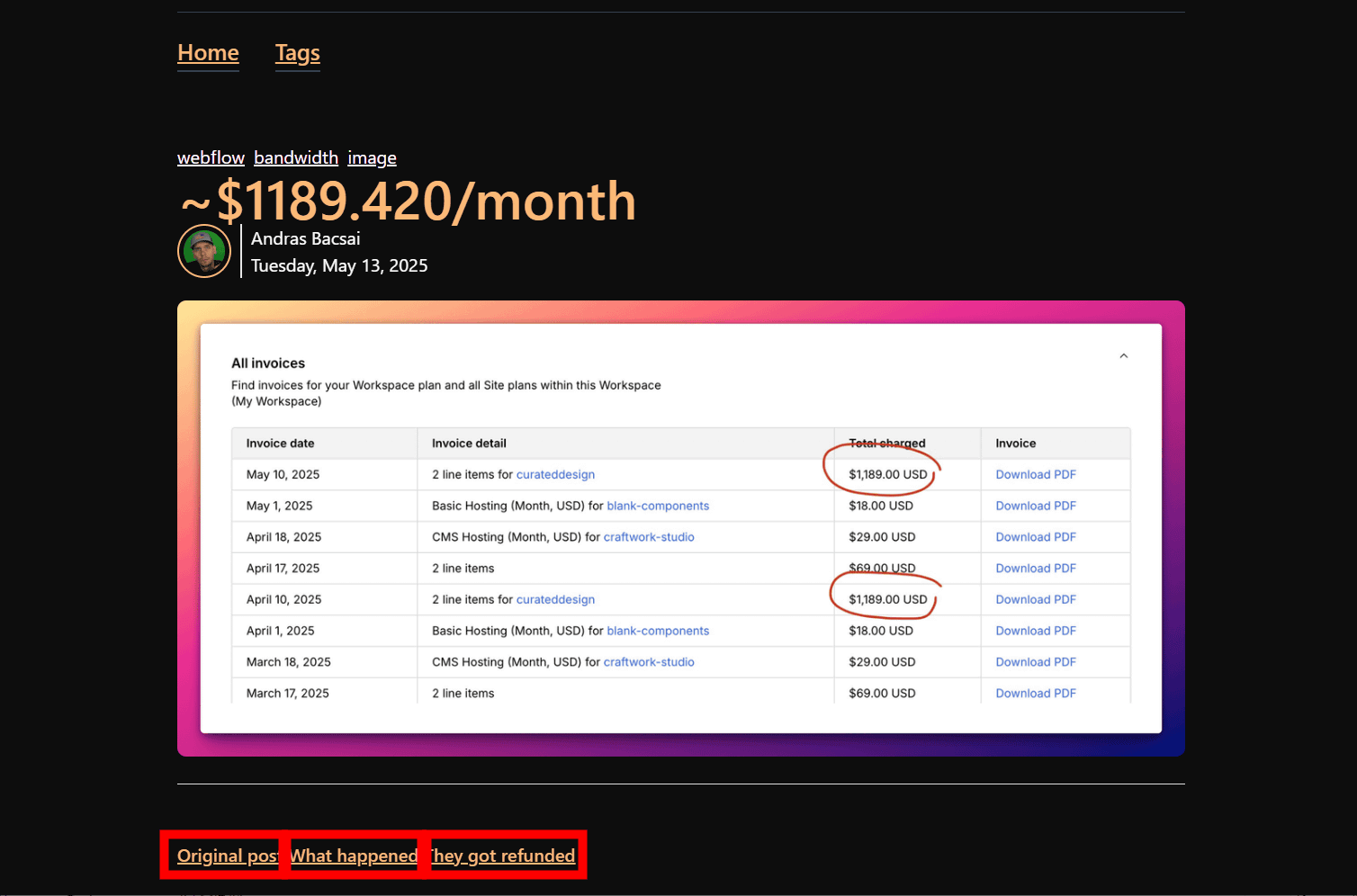Open blank-components link in May 1 row
The image size is (1357, 896).
click(x=658, y=506)
